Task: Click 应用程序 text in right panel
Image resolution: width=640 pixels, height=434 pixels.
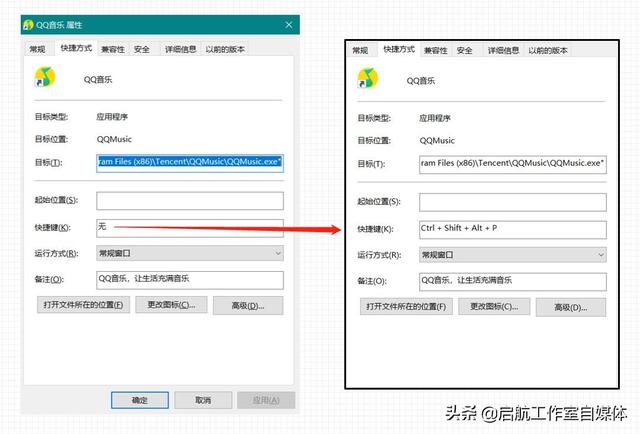Action: coord(435,118)
